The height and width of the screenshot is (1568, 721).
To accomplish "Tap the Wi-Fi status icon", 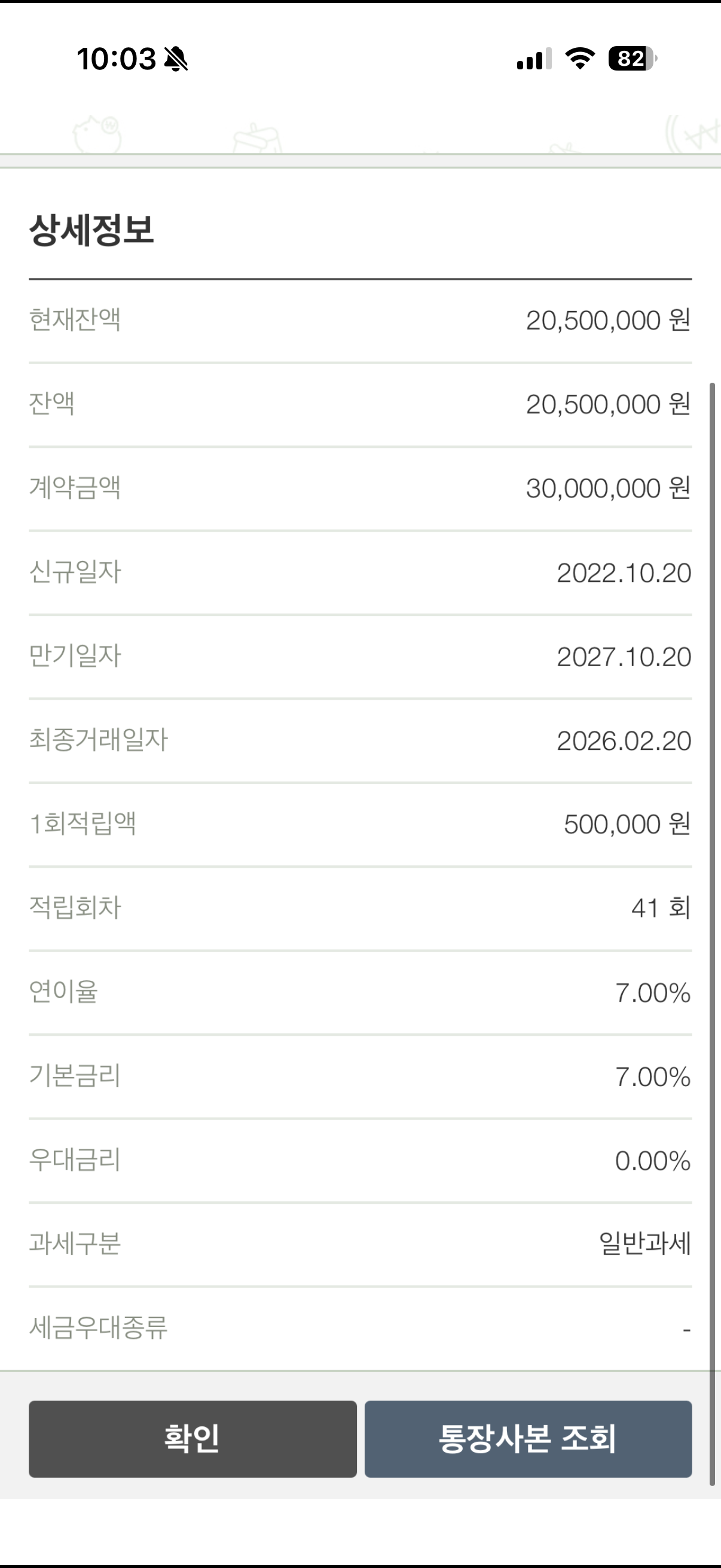I will [x=580, y=59].
